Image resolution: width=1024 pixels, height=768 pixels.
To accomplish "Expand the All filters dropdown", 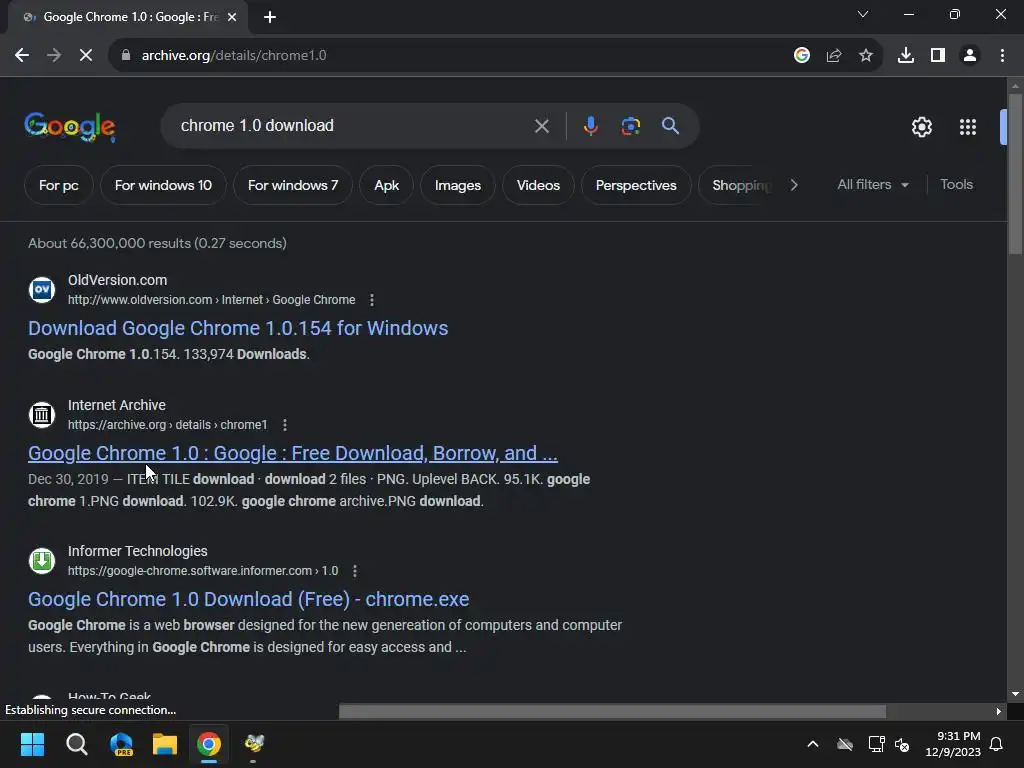I will coord(872,185).
